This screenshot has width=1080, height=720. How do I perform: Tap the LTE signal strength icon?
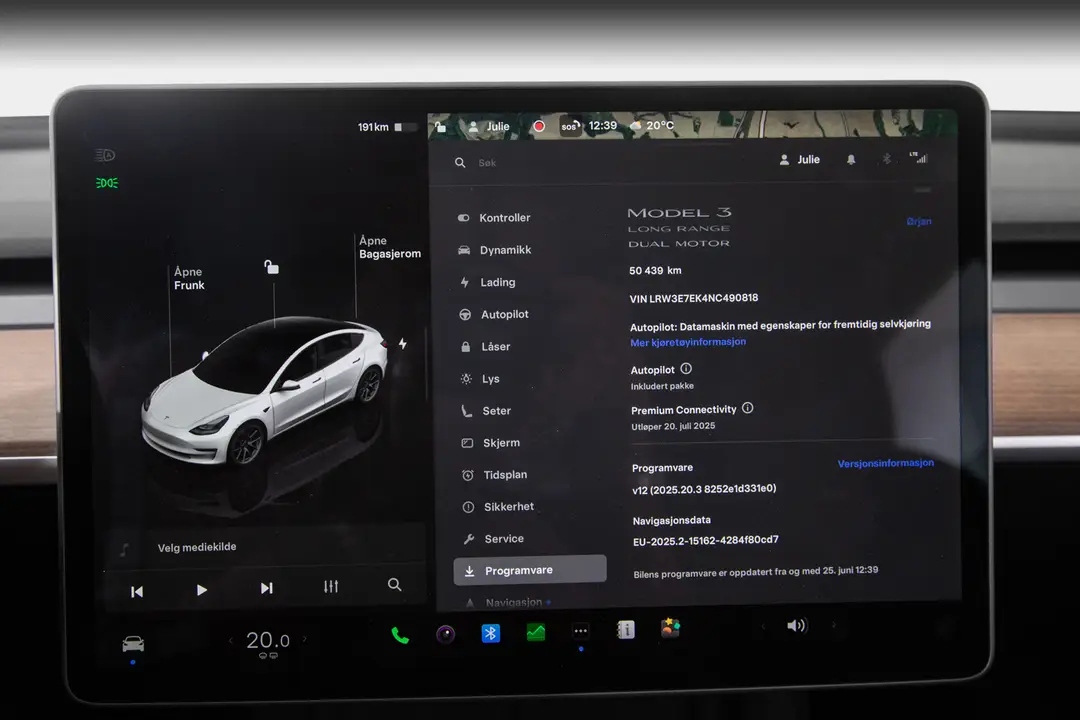919,158
